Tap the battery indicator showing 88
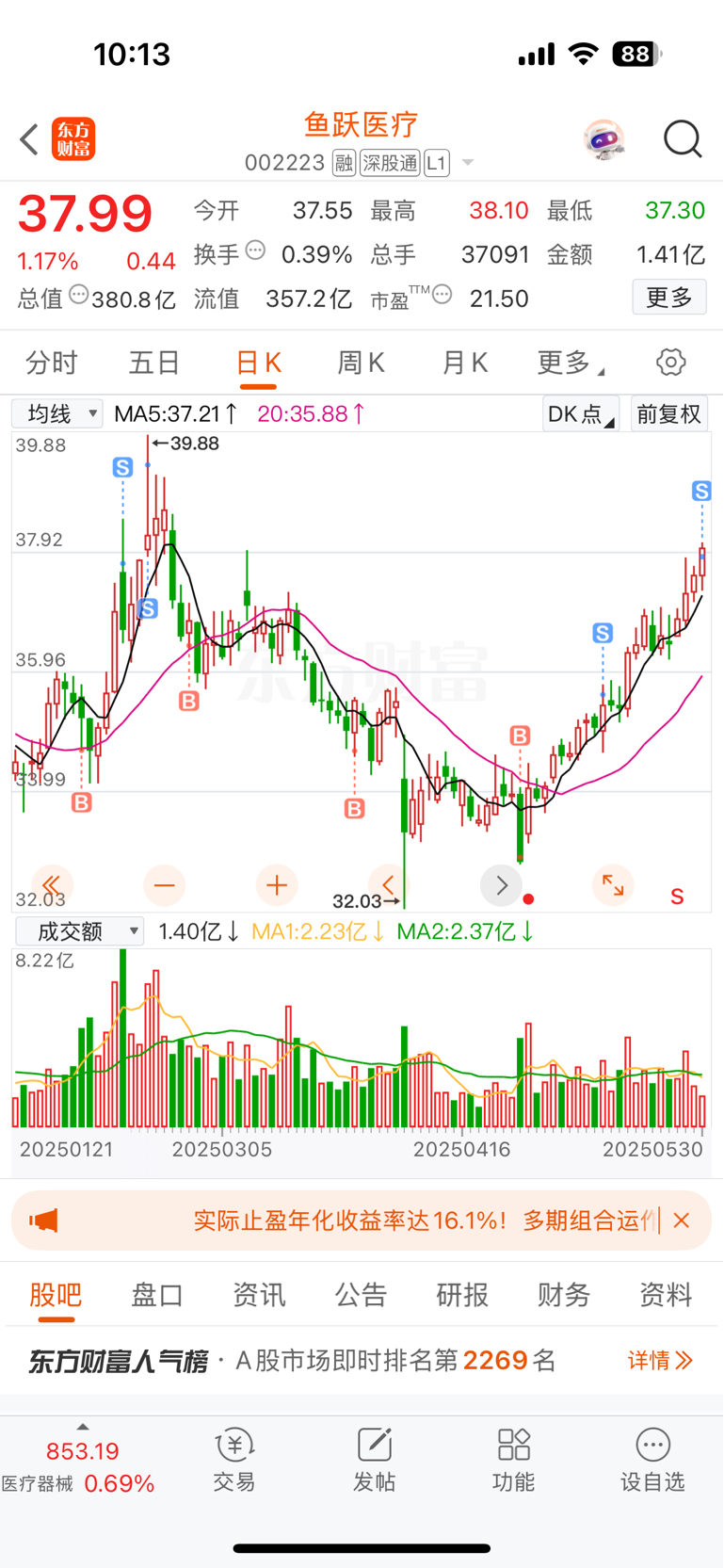The image size is (724, 1568). pos(637,54)
